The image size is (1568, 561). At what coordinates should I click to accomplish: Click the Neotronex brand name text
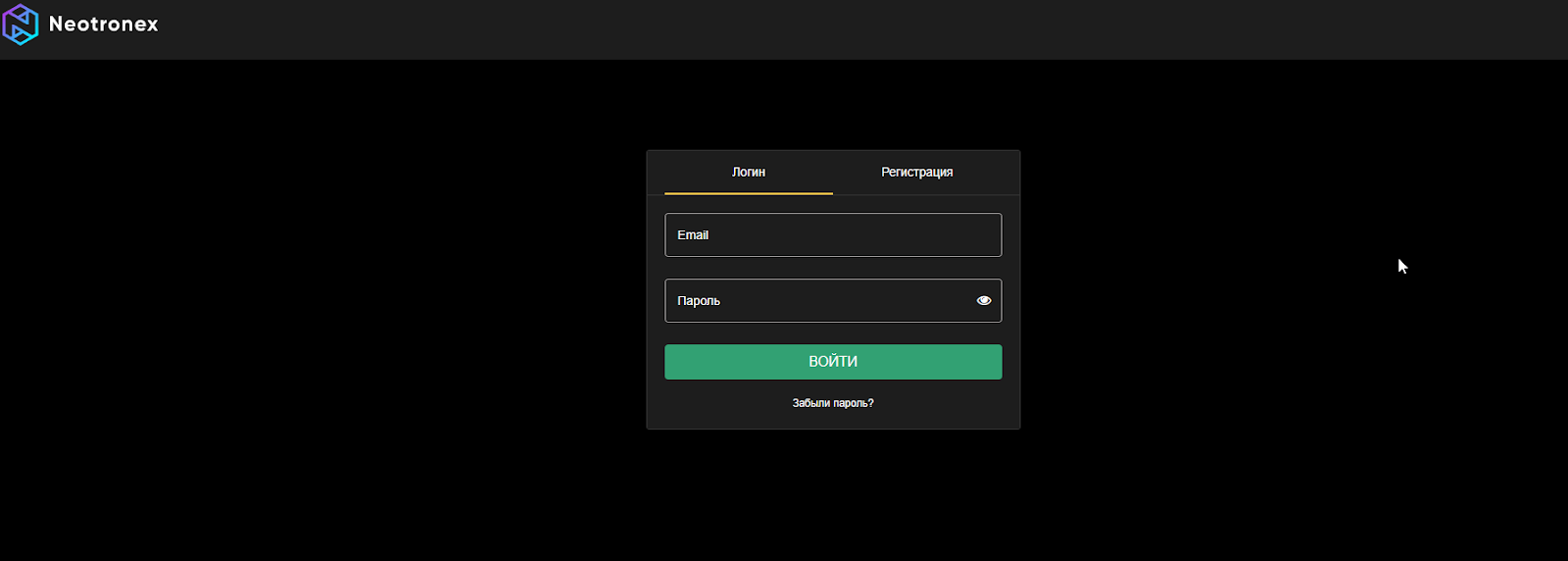(x=104, y=25)
